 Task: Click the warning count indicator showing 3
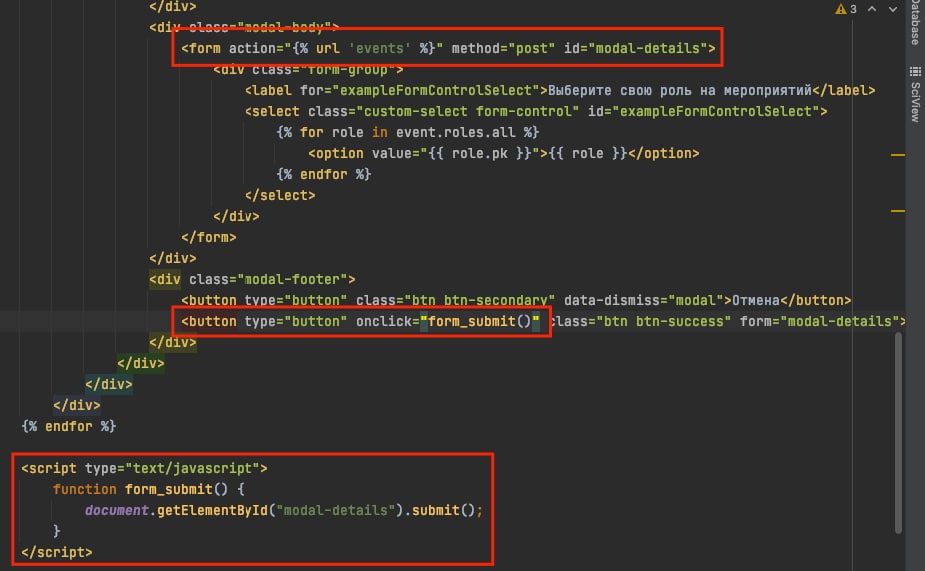[846, 9]
